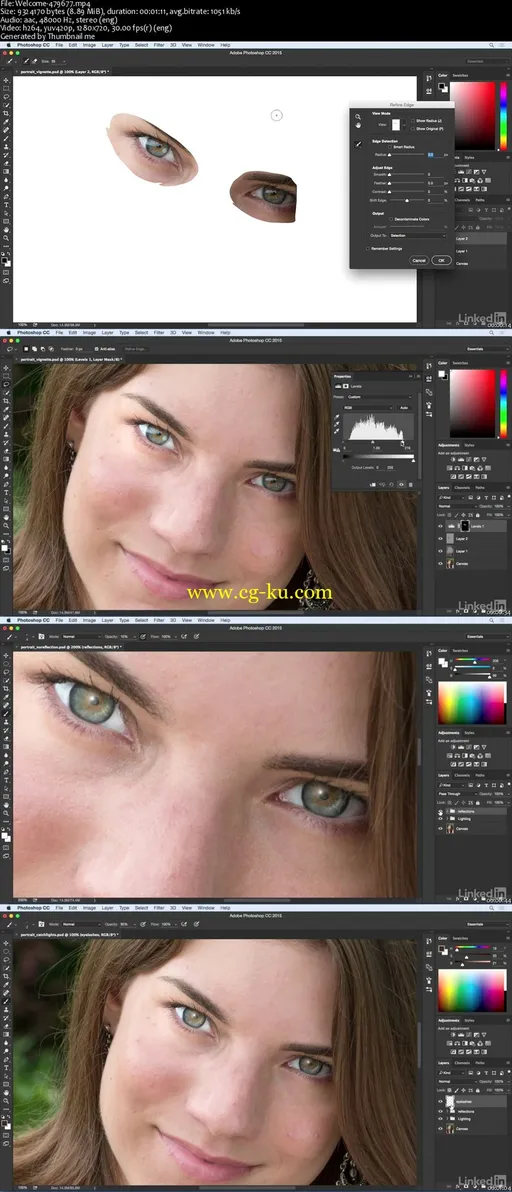Select the Zoom tool inside Refine Edge dialog
512x1192 pixels.
pos(358,117)
